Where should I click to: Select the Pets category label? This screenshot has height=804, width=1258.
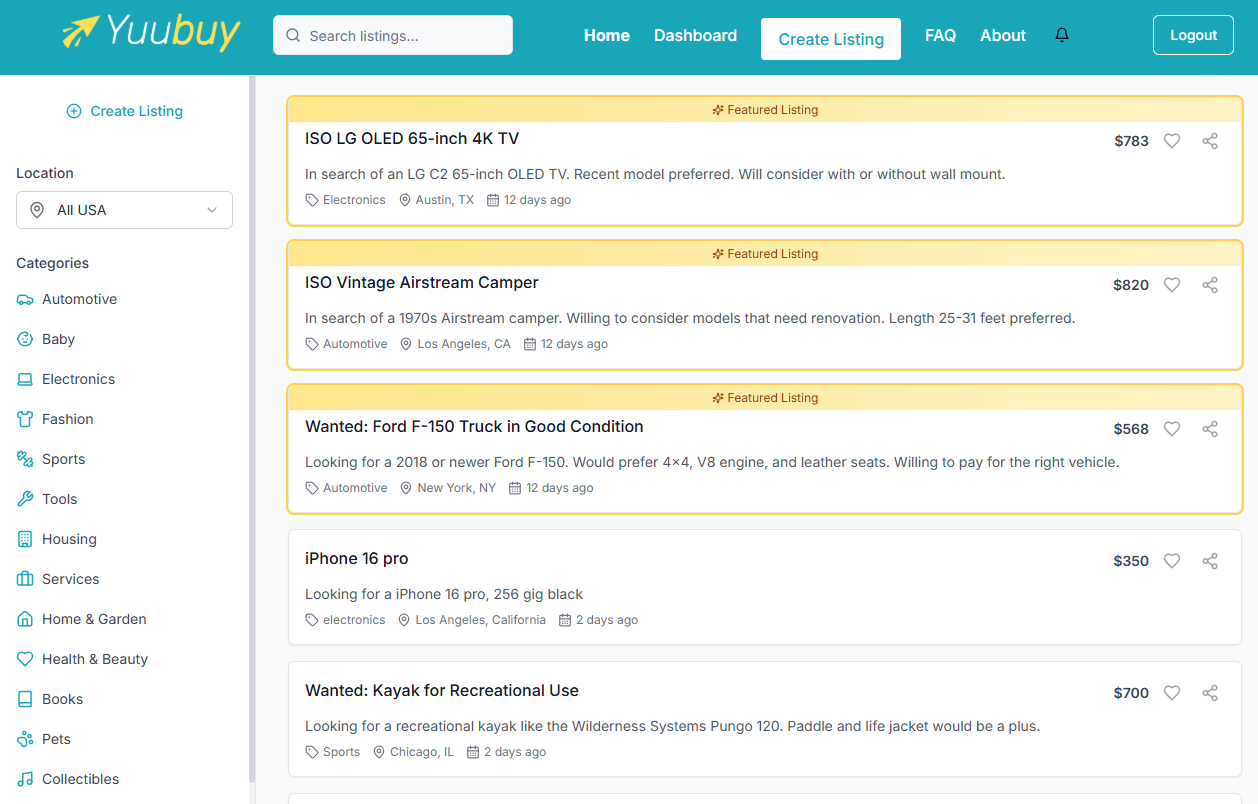56,739
